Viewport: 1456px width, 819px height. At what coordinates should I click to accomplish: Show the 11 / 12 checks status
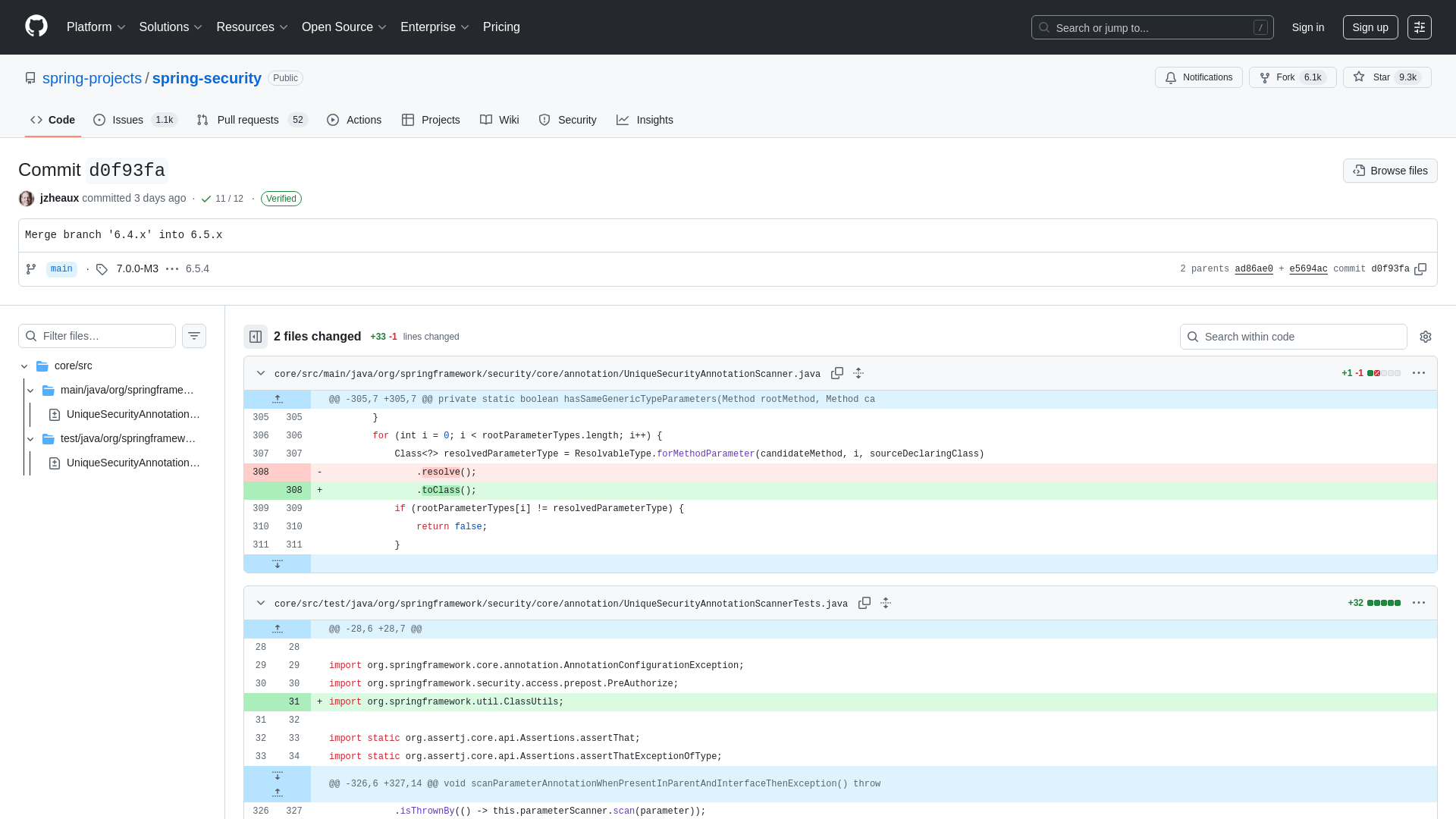[222, 199]
